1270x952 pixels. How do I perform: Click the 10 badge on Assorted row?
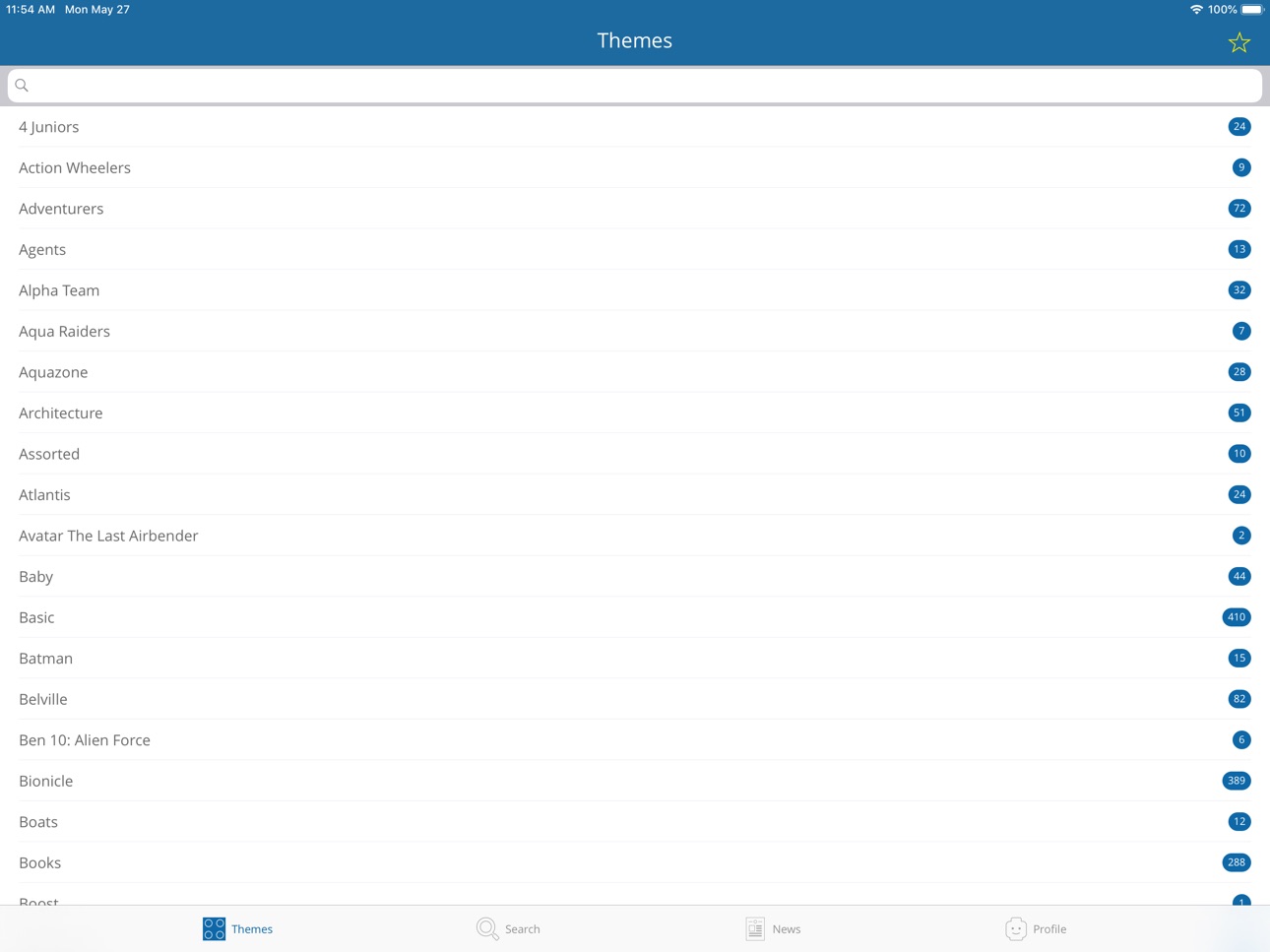coord(1239,454)
